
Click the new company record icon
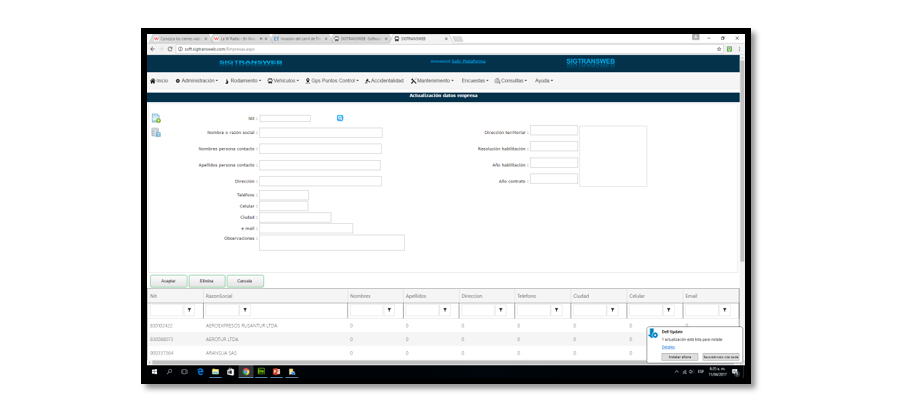point(156,118)
